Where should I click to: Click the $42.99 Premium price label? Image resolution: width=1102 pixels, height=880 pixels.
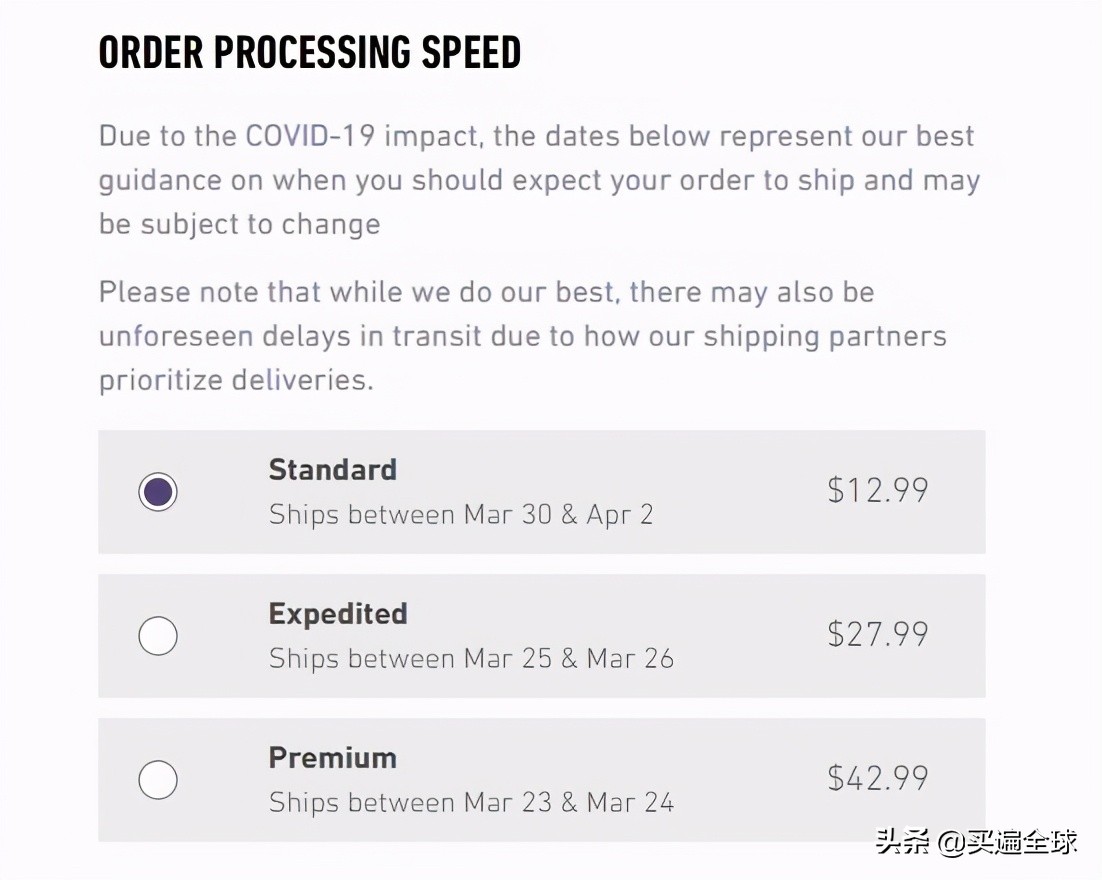click(878, 777)
